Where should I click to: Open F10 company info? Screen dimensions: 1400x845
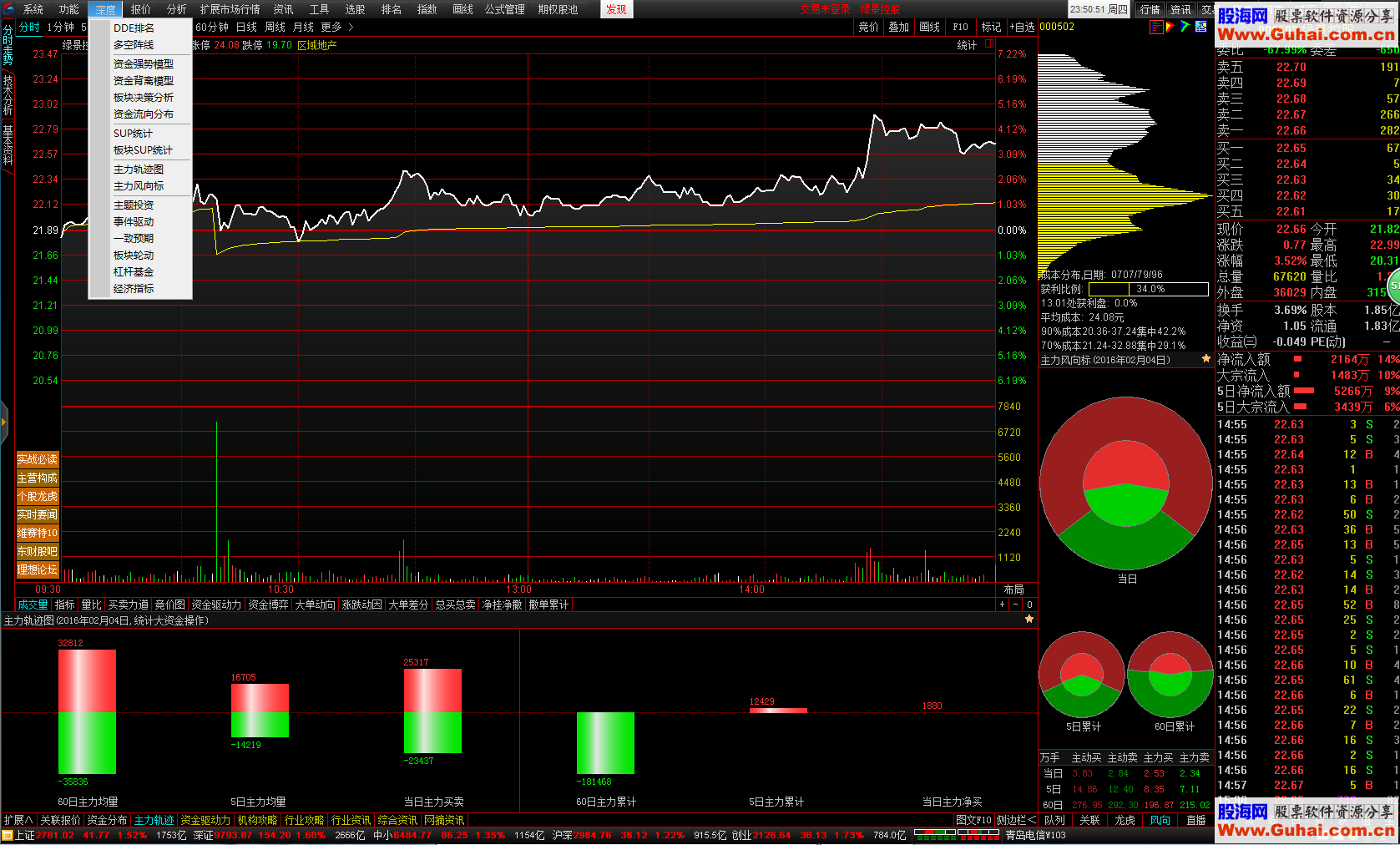click(961, 27)
